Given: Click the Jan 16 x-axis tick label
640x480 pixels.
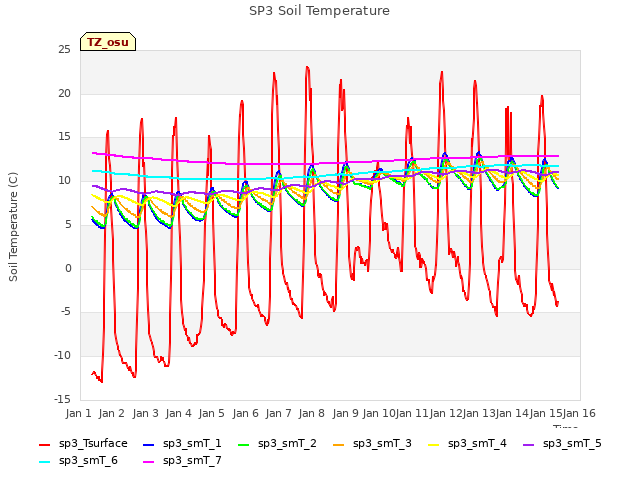Looking at the screenshot, I should [579, 413].
